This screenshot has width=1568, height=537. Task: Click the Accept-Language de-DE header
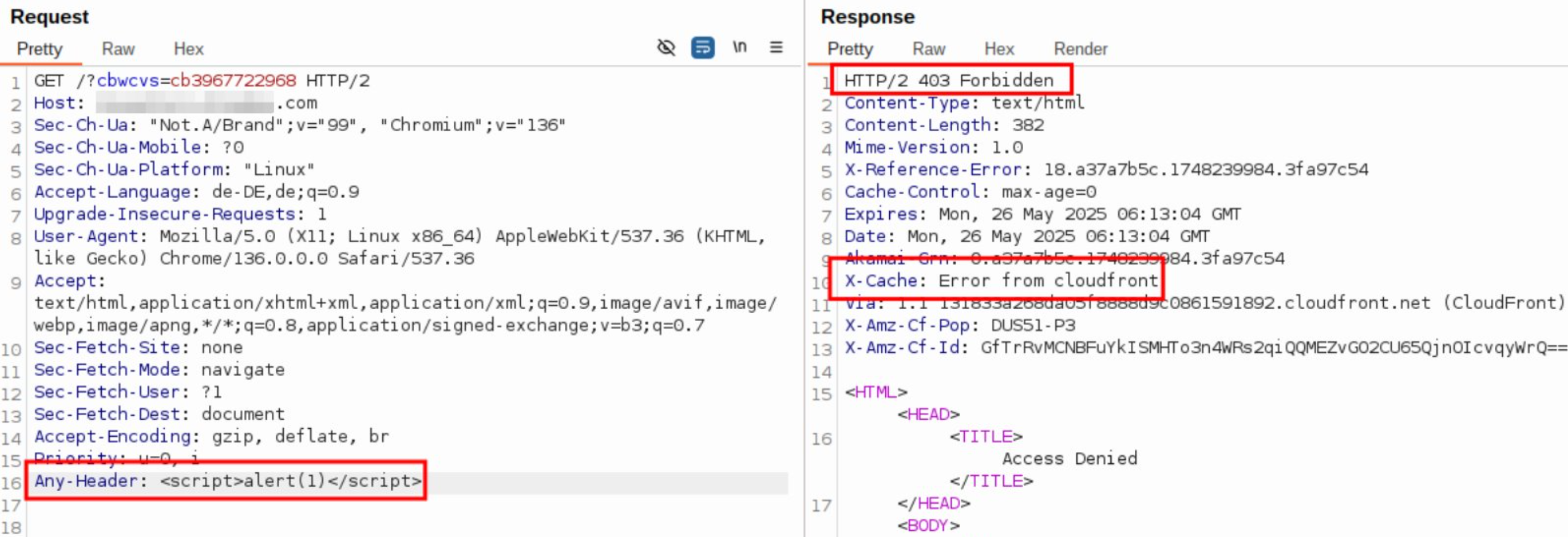(x=196, y=192)
